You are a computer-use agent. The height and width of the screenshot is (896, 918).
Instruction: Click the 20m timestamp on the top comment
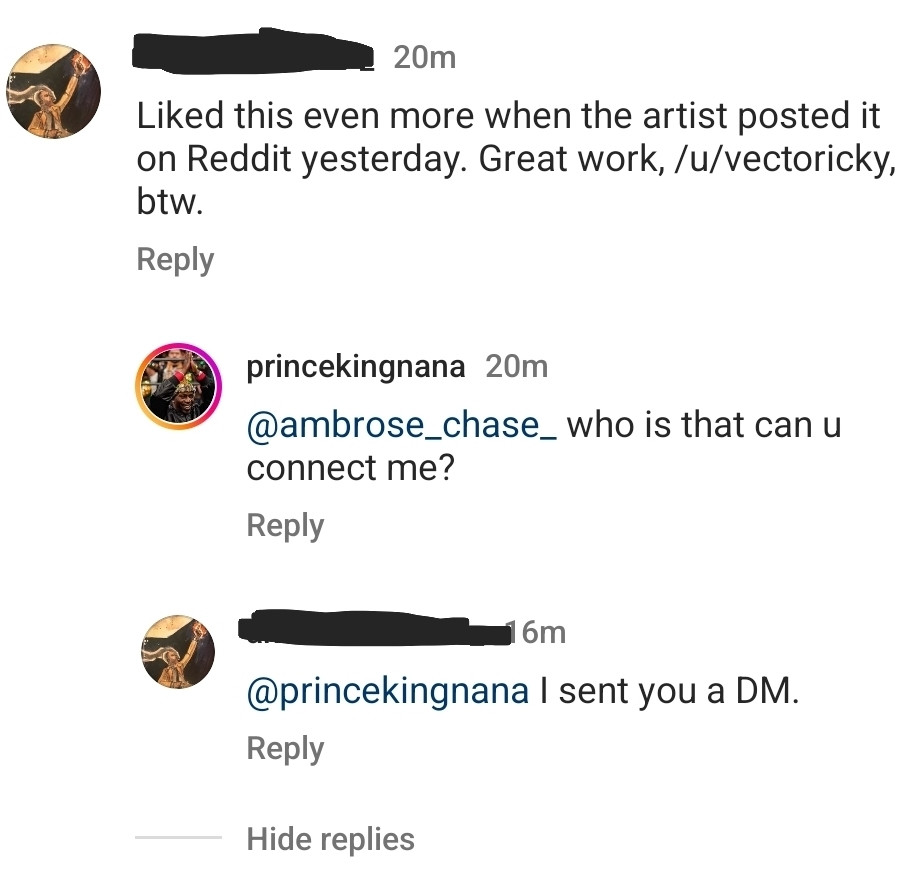click(424, 58)
